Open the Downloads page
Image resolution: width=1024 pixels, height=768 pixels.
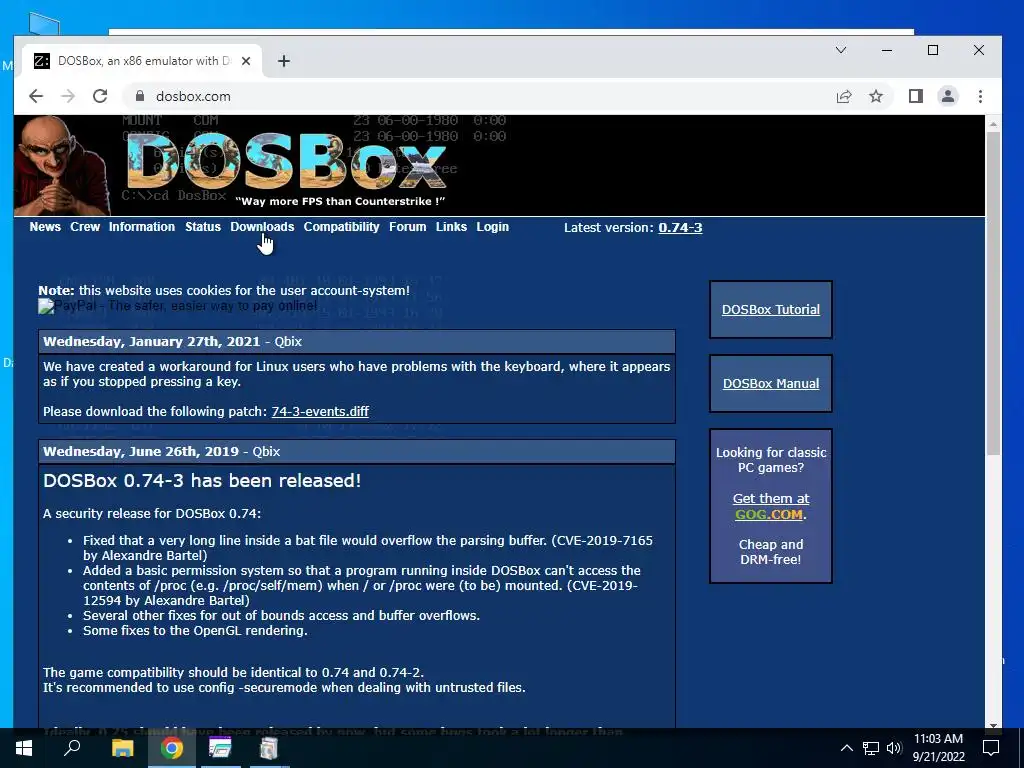[262, 227]
